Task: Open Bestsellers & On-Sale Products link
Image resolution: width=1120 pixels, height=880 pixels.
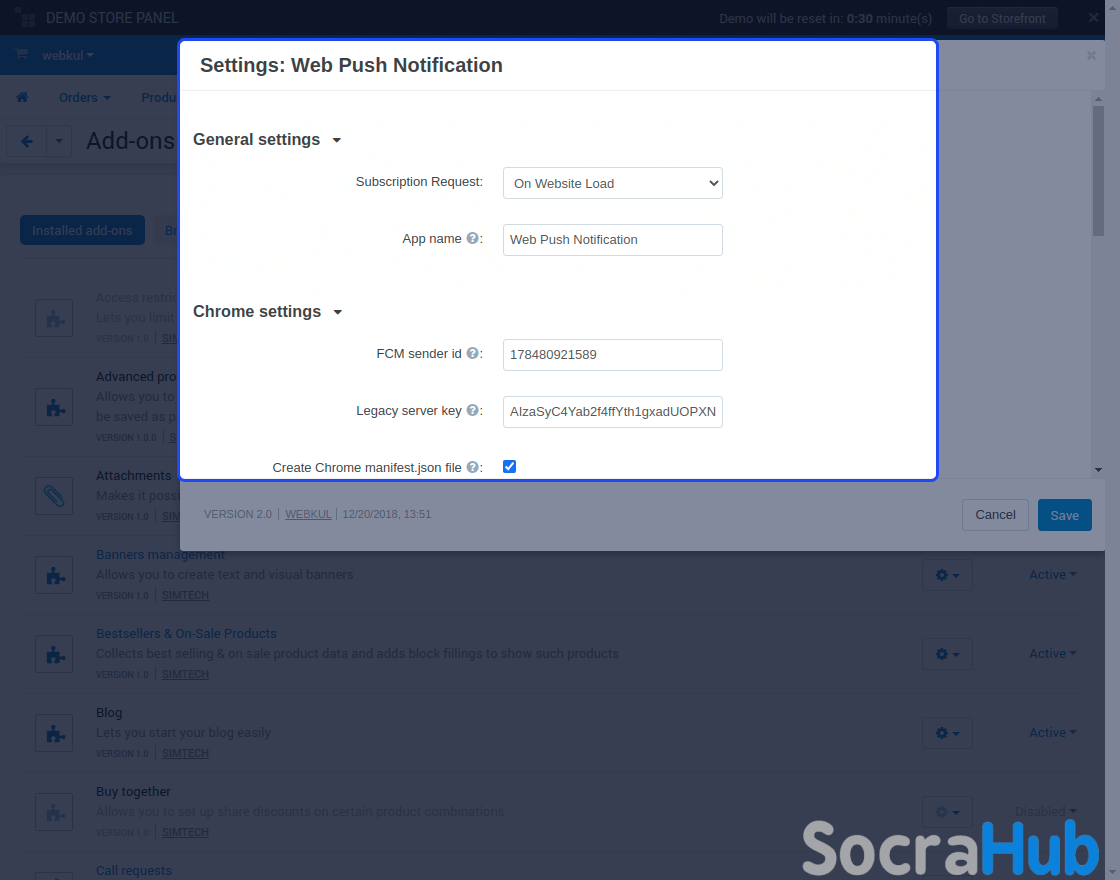Action: point(186,634)
